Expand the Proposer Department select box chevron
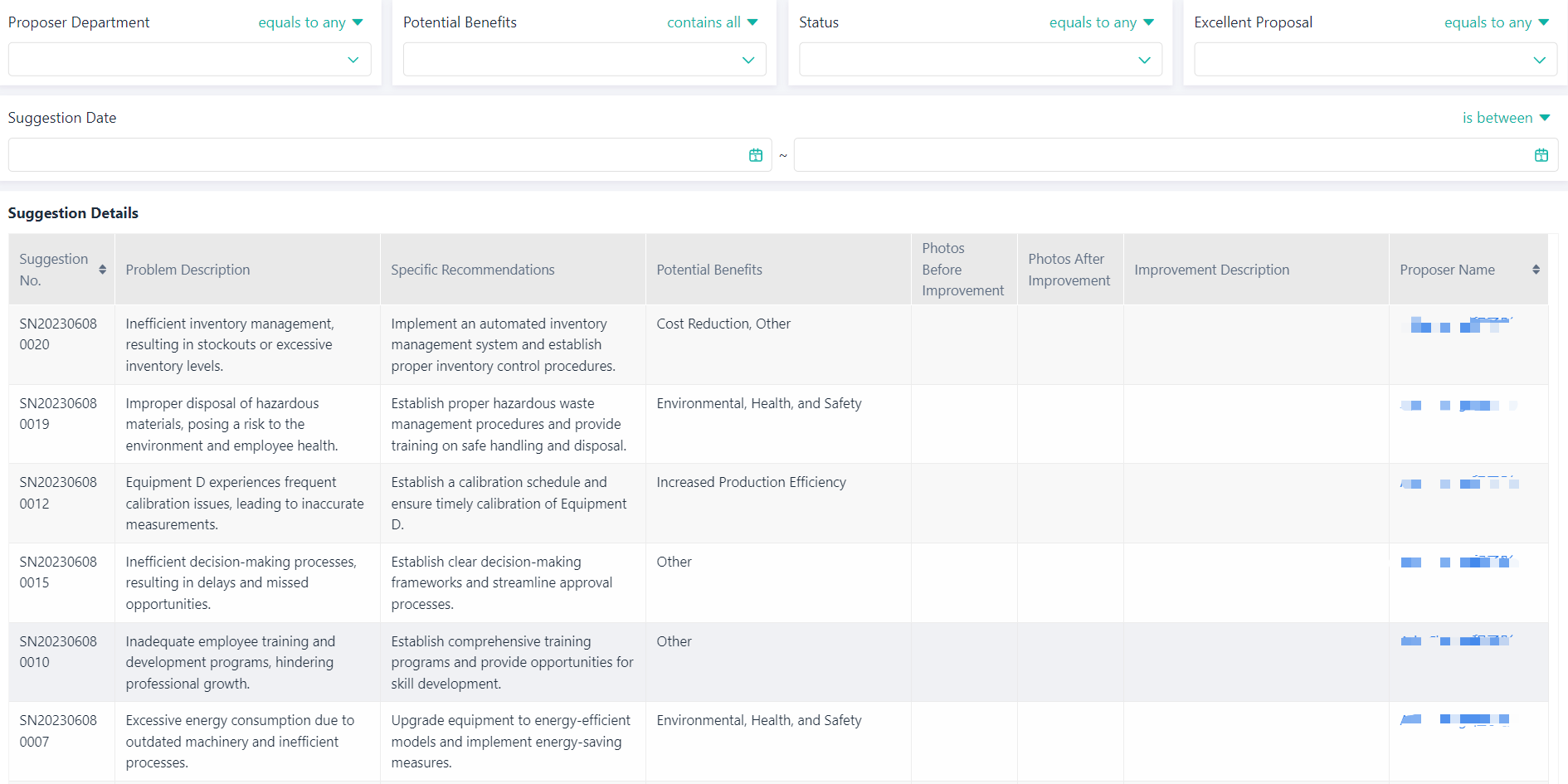Image resolution: width=1568 pixels, height=784 pixels. (353, 60)
